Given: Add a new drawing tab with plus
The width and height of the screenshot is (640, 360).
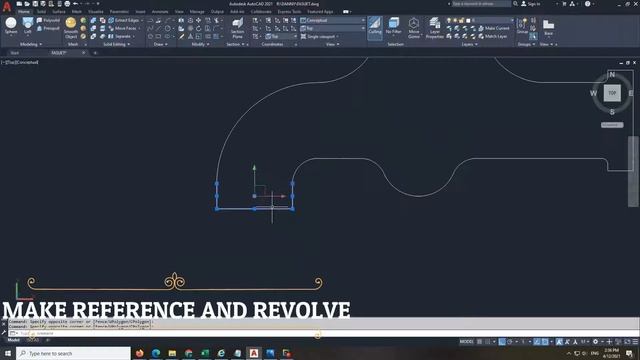Looking at the screenshot, I should click(95, 53).
